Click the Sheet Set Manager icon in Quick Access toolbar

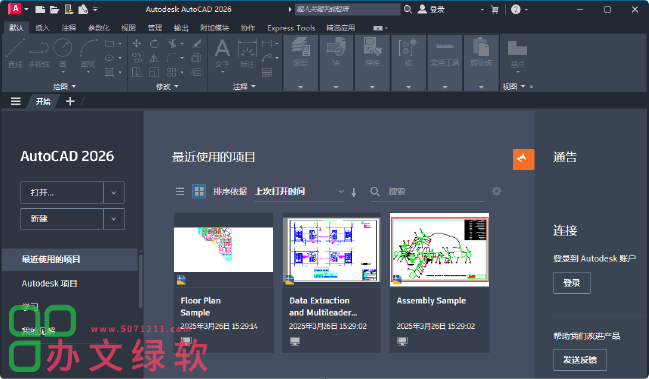point(83,9)
